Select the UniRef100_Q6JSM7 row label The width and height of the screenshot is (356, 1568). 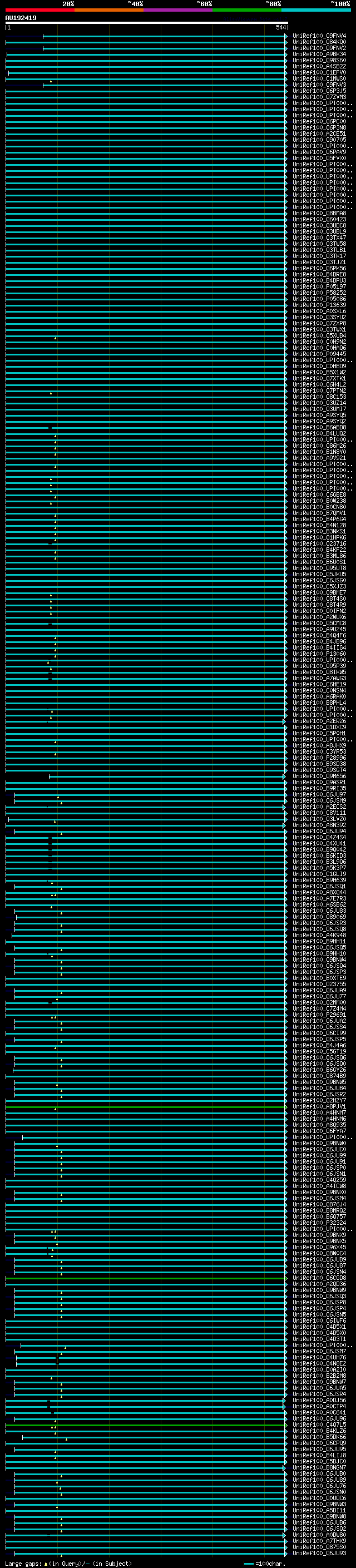(x=319, y=1351)
